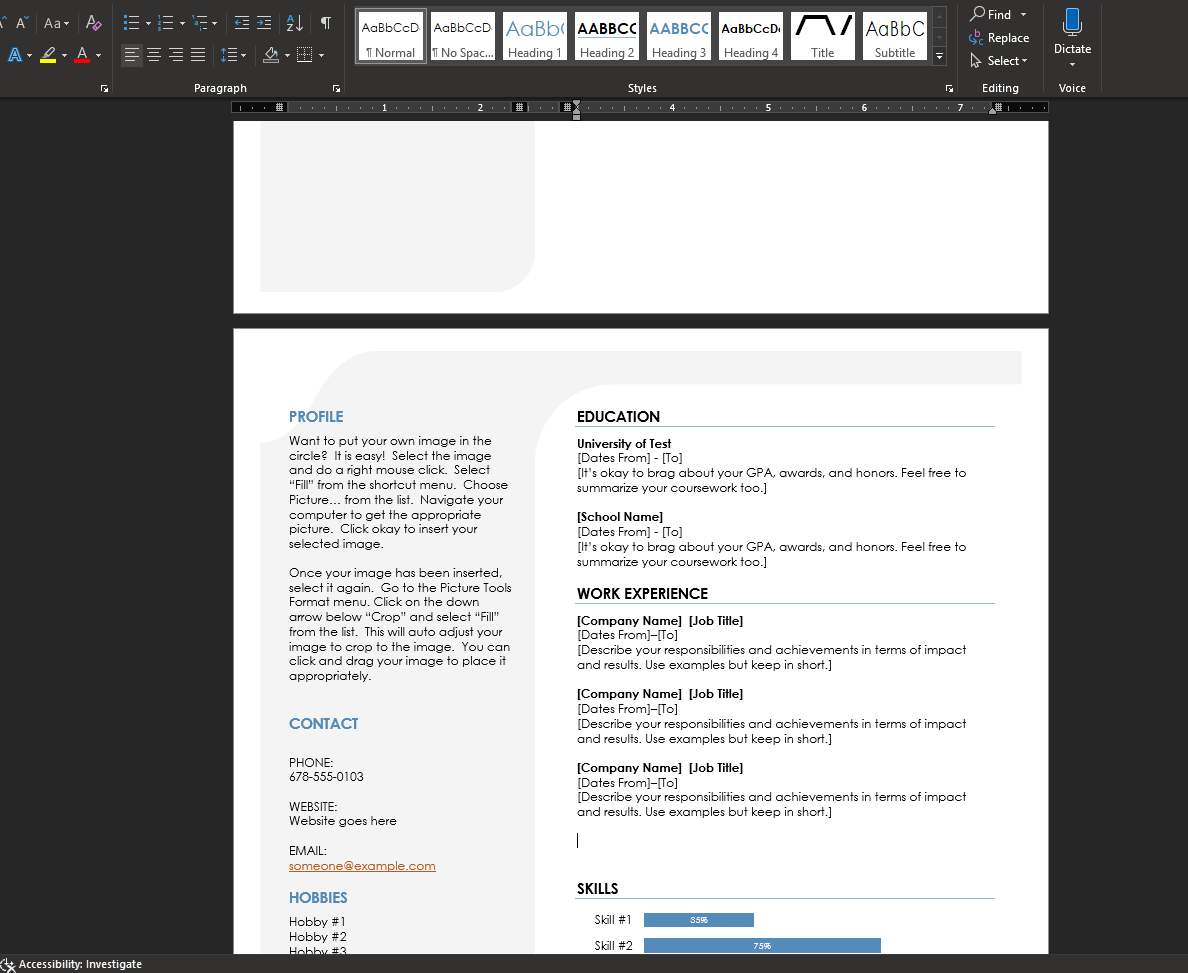The width and height of the screenshot is (1188, 973).
Task: Apply Title style
Action: click(x=823, y=36)
